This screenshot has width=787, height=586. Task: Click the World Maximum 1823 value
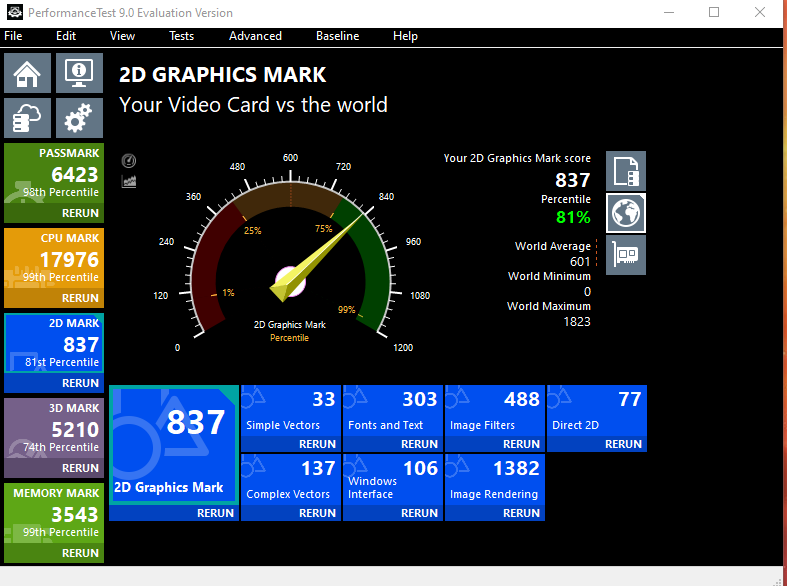577,322
